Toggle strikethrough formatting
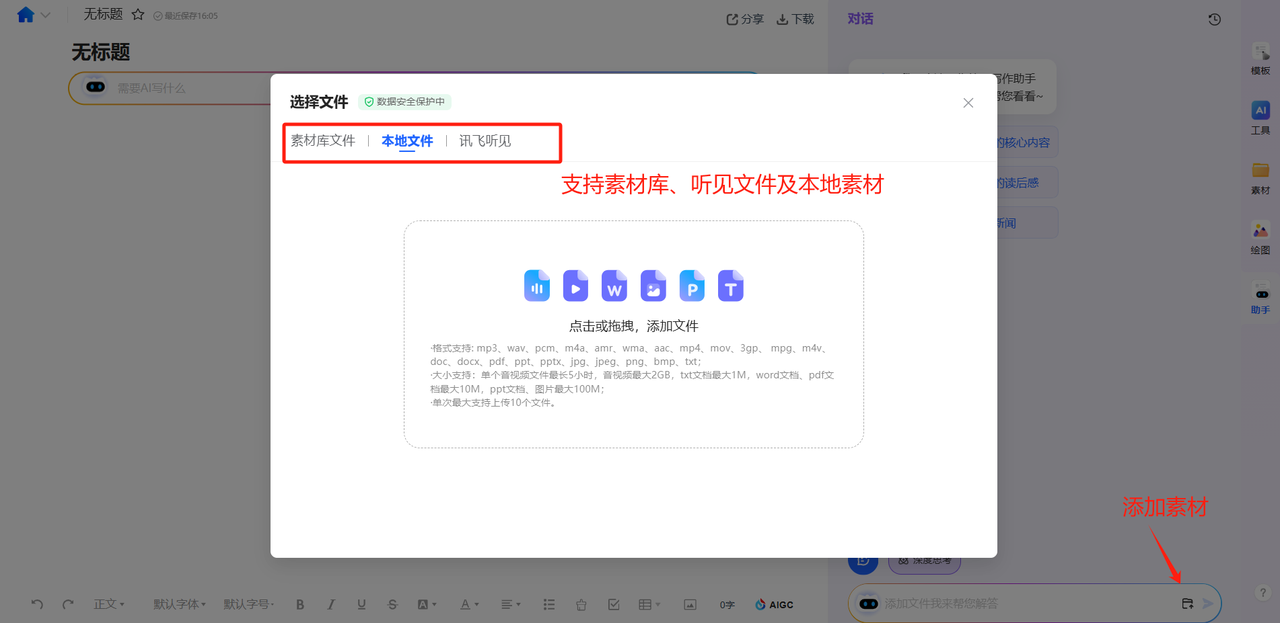The image size is (1280, 623). tap(392, 604)
